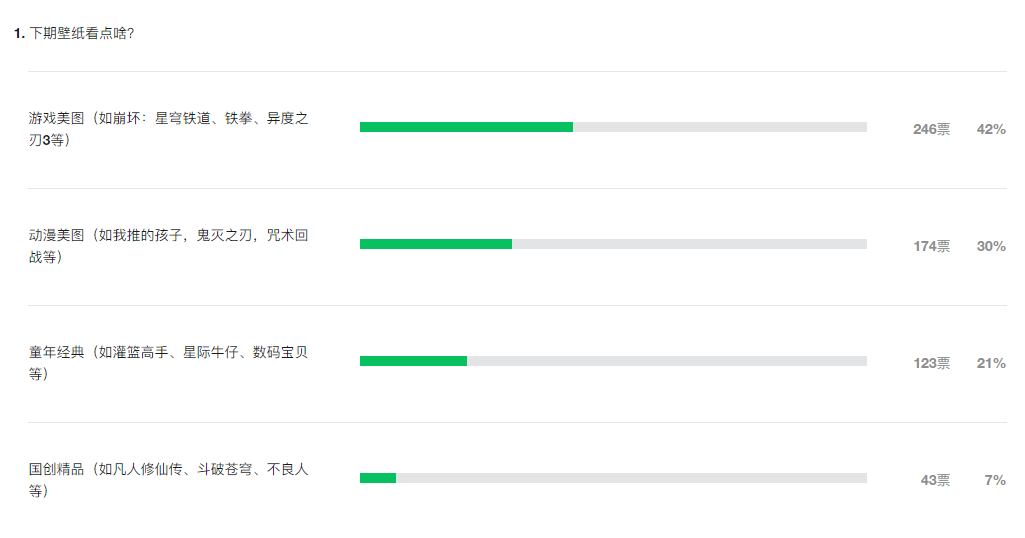Screen dimensions: 1025x538
Task: Click the 174票 vote count
Action: (x=932, y=246)
